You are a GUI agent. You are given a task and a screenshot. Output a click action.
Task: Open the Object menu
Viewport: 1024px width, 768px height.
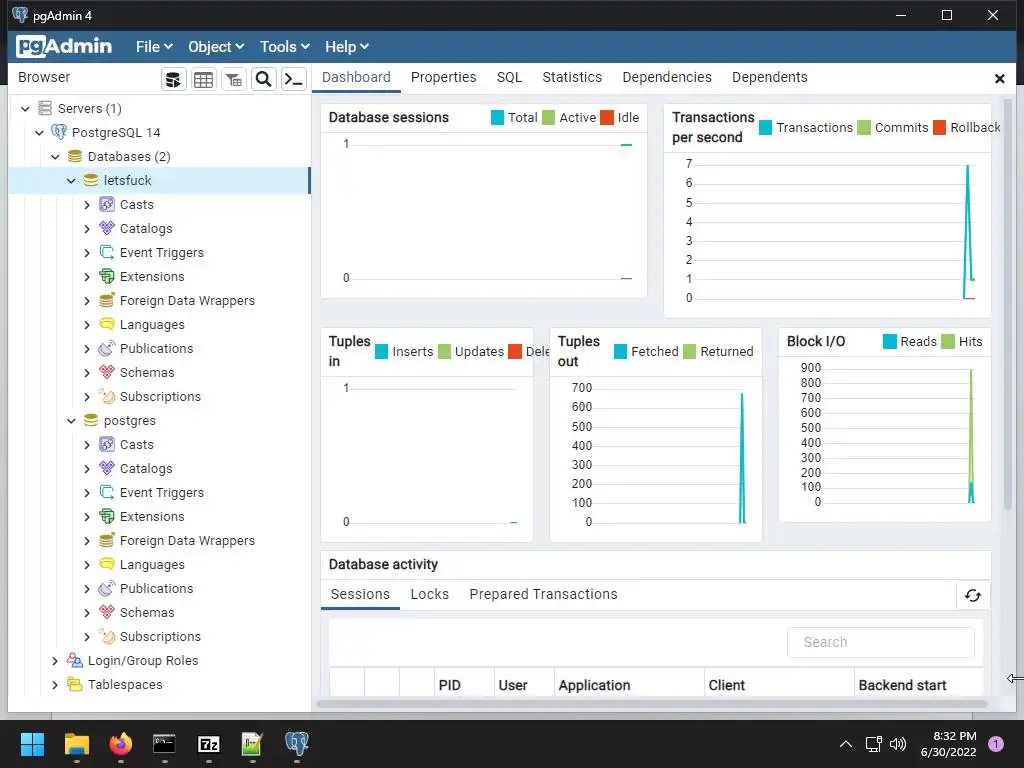(x=216, y=47)
